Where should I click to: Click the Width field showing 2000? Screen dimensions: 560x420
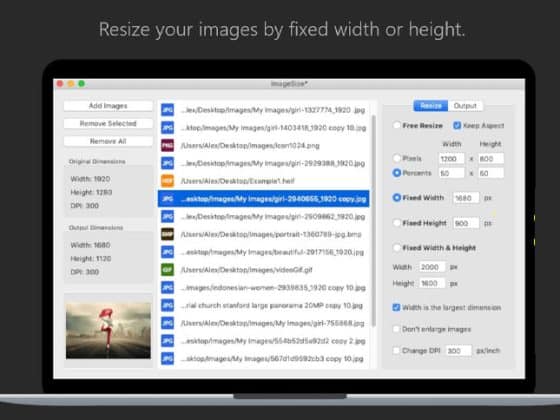coord(432,267)
